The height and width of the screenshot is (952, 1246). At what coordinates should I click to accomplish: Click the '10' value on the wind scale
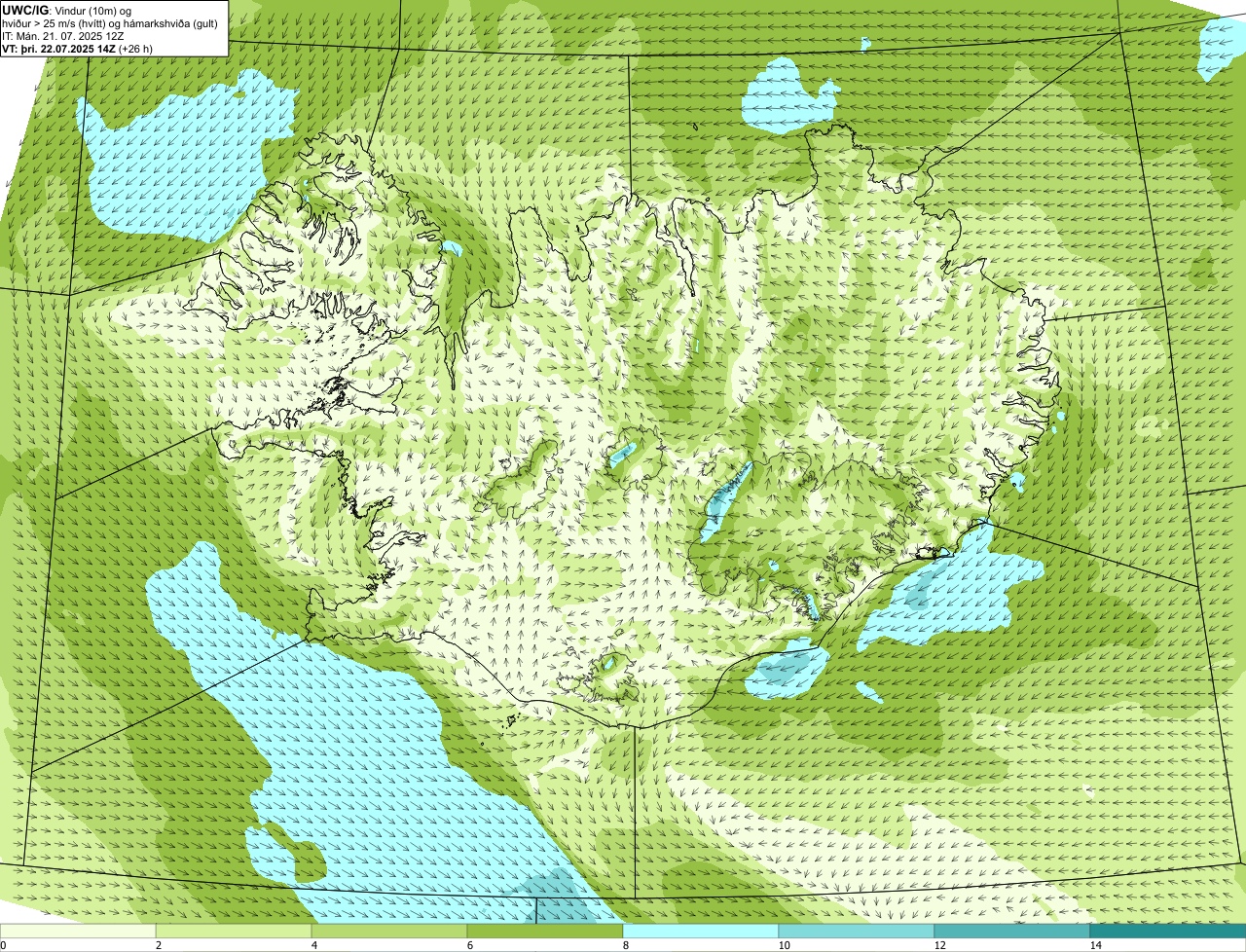pos(784,945)
